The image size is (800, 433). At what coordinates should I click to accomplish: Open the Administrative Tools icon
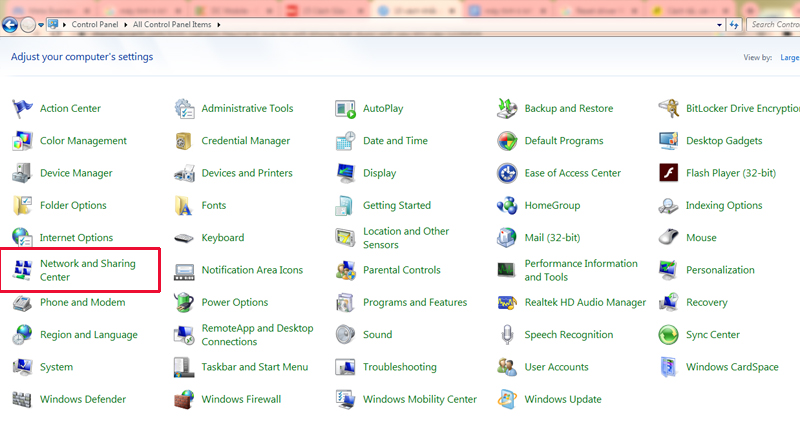coord(184,108)
